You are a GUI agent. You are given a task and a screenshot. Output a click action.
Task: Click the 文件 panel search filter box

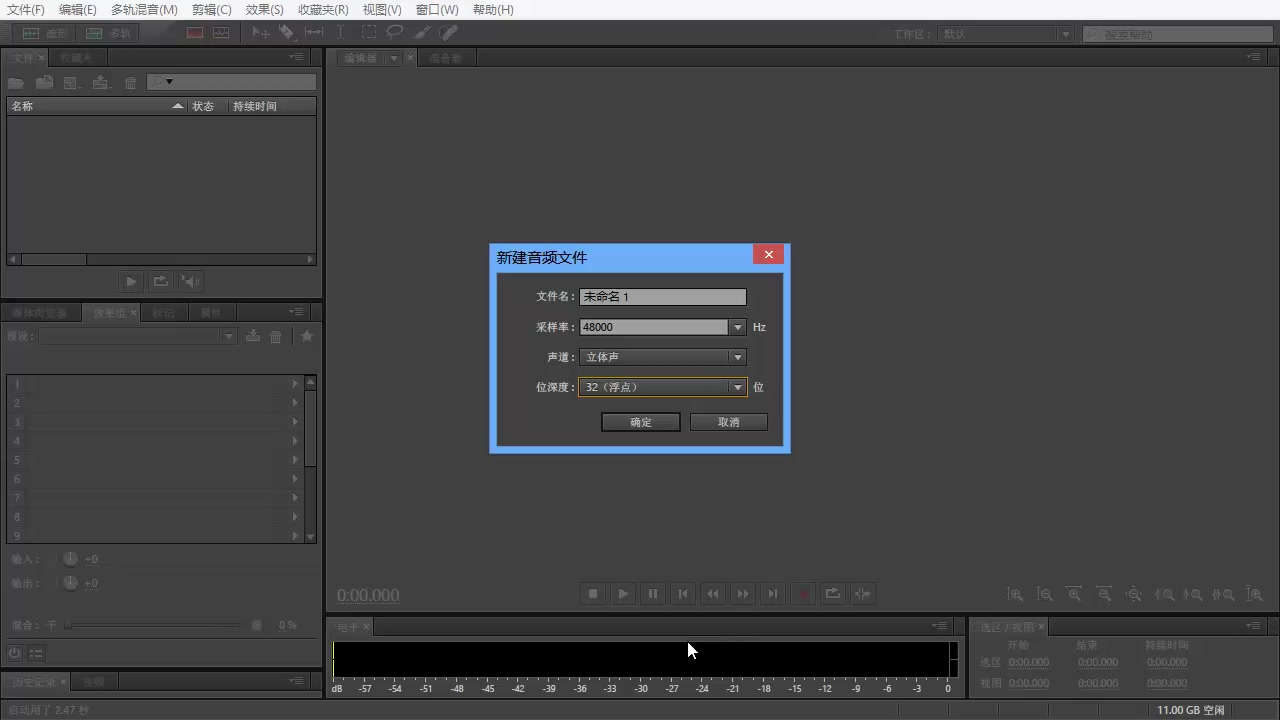coord(231,82)
